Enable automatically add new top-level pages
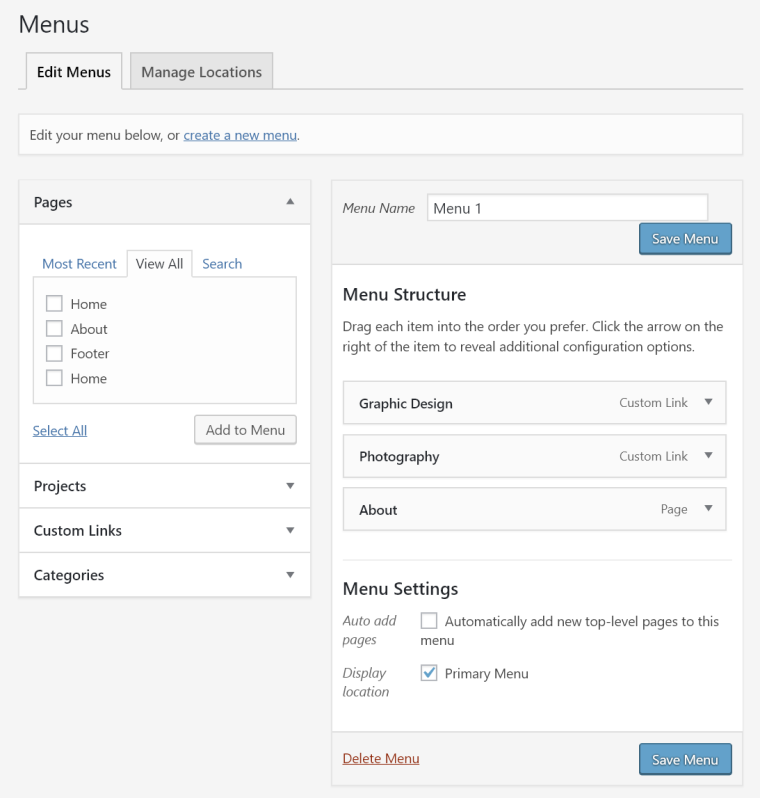 pyautogui.click(x=429, y=621)
